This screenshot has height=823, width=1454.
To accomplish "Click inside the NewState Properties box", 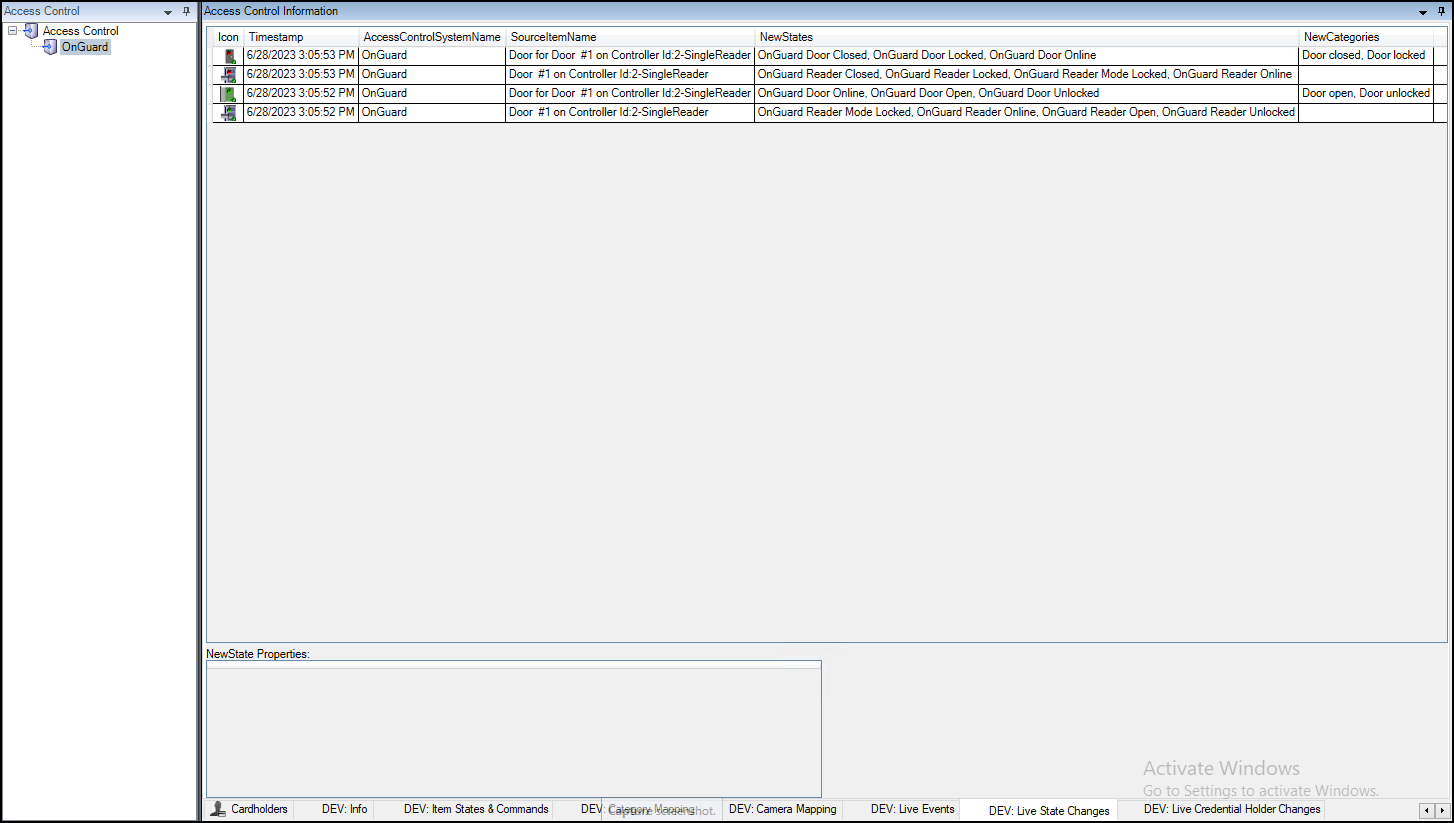I will 512,728.
